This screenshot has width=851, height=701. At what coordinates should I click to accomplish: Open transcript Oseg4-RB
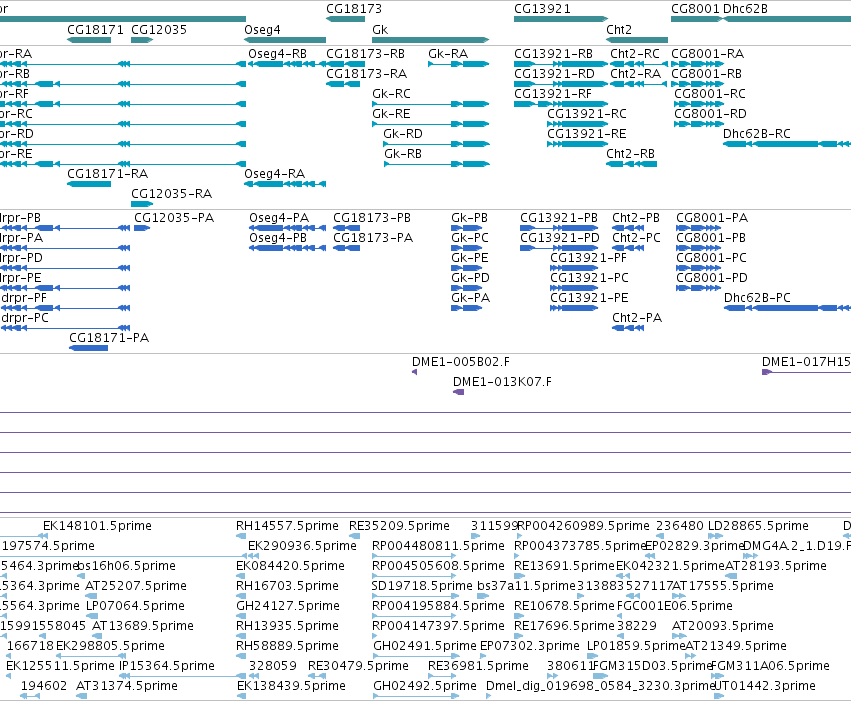click(277, 54)
